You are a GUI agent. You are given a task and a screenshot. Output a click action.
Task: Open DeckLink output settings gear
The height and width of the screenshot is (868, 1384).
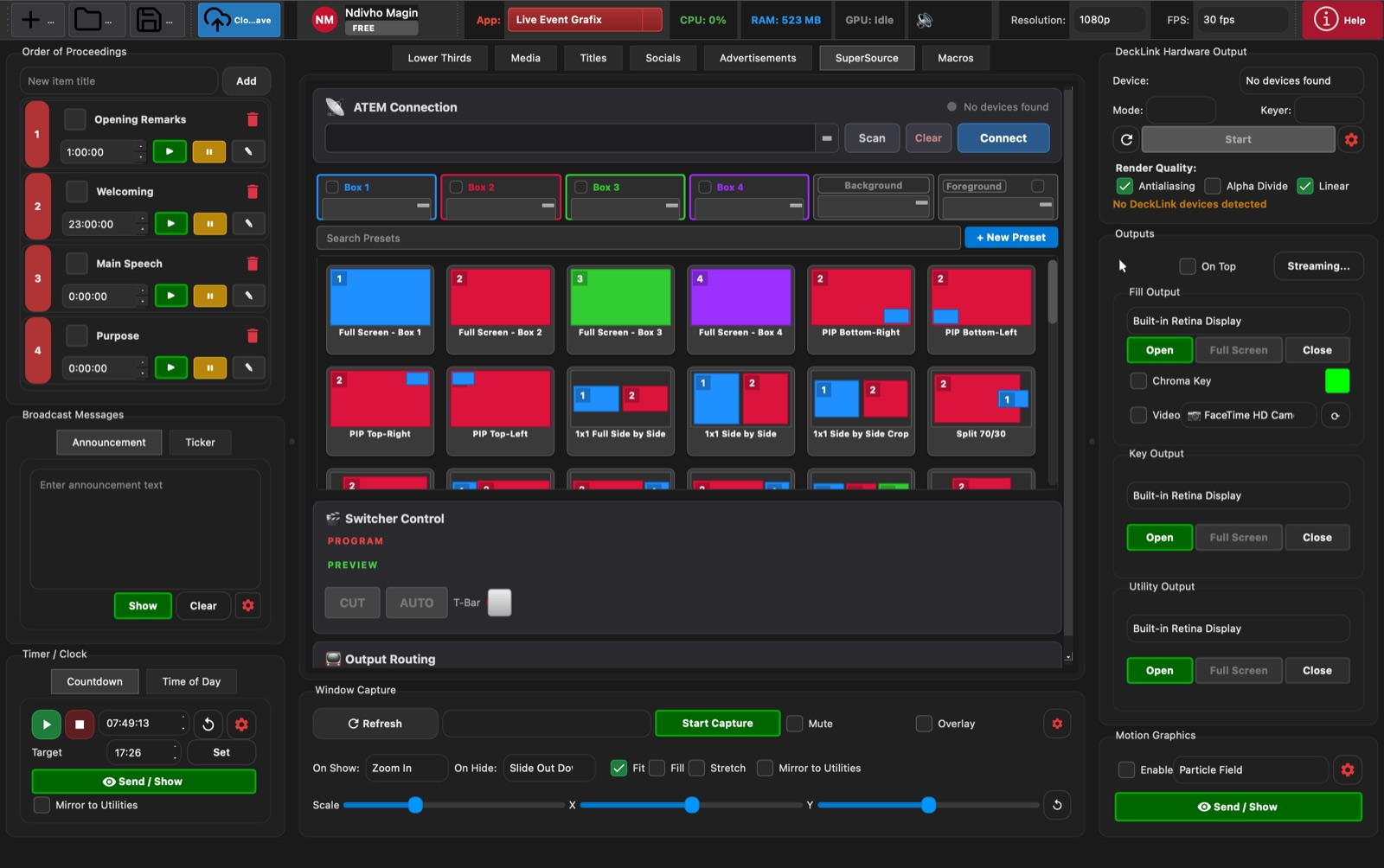(x=1351, y=139)
